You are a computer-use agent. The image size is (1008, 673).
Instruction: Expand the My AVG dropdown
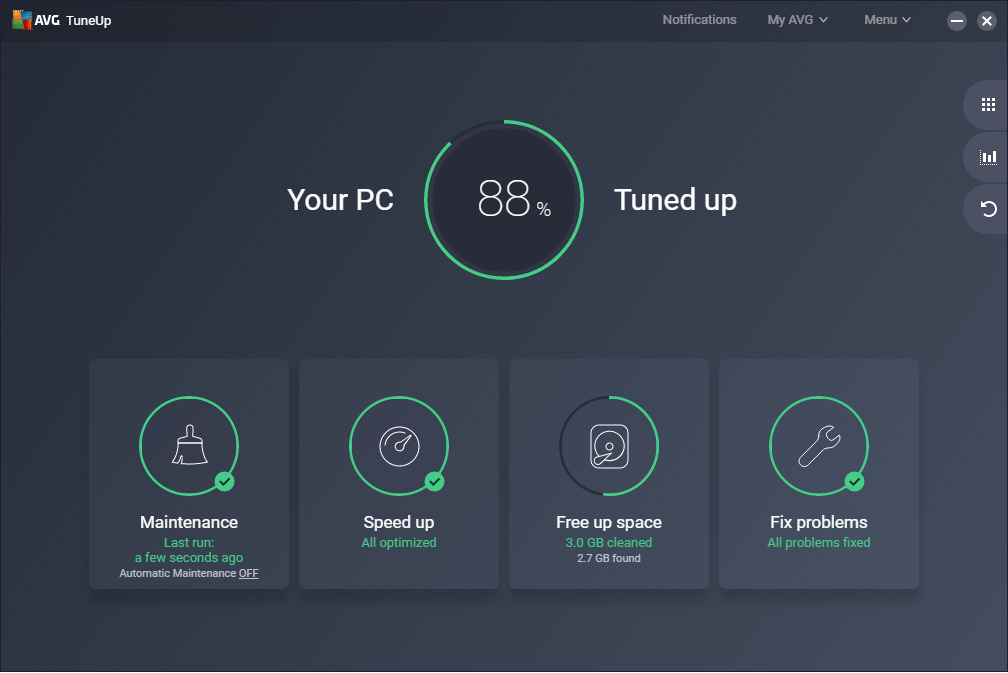(x=797, y=20)
